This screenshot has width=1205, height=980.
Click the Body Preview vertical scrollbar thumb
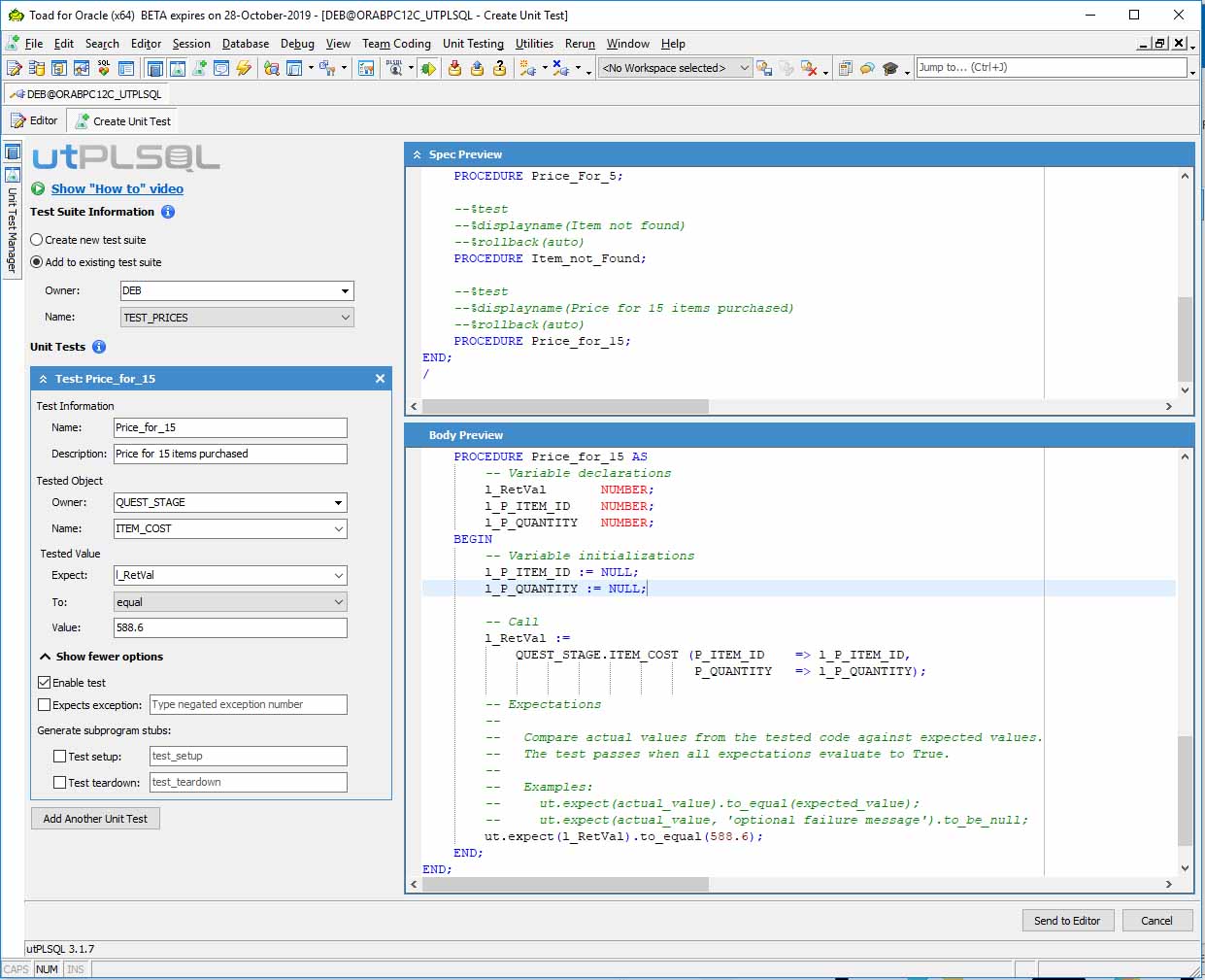(1185, 791)
